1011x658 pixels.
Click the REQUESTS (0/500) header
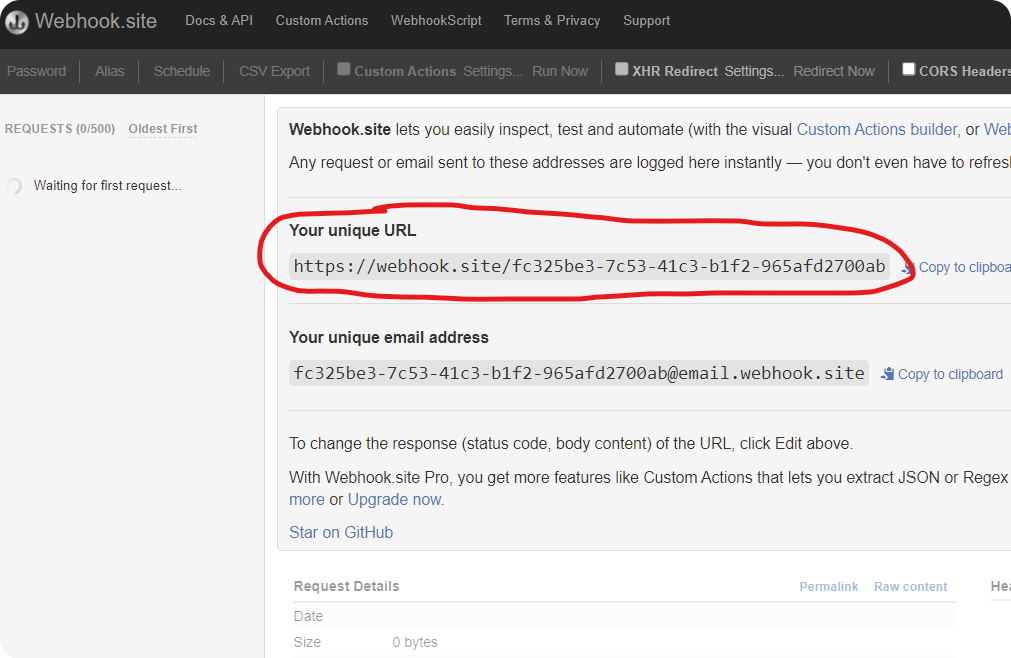(59, 129)
